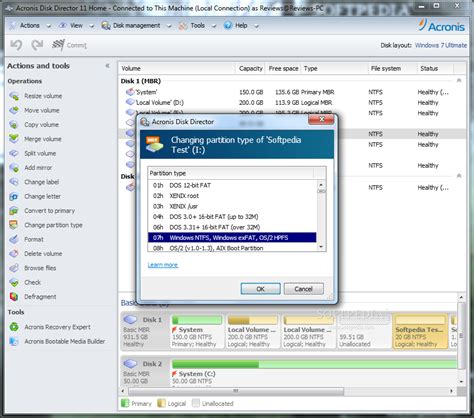The height and width of the screenshot is (418, 474).
Task: Open the Tools menu
Action: [198, 26]
